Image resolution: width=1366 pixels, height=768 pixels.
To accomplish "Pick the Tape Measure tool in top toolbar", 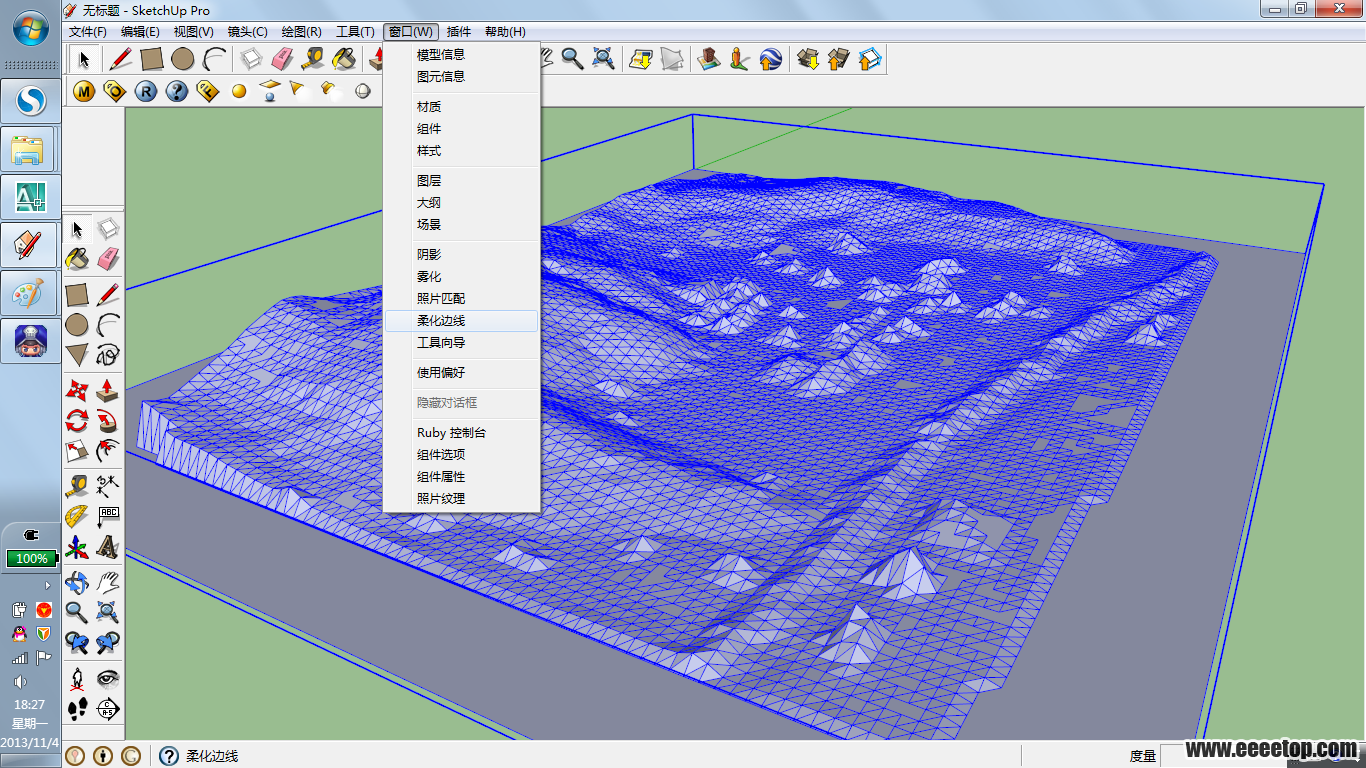I will pos(313,59).
